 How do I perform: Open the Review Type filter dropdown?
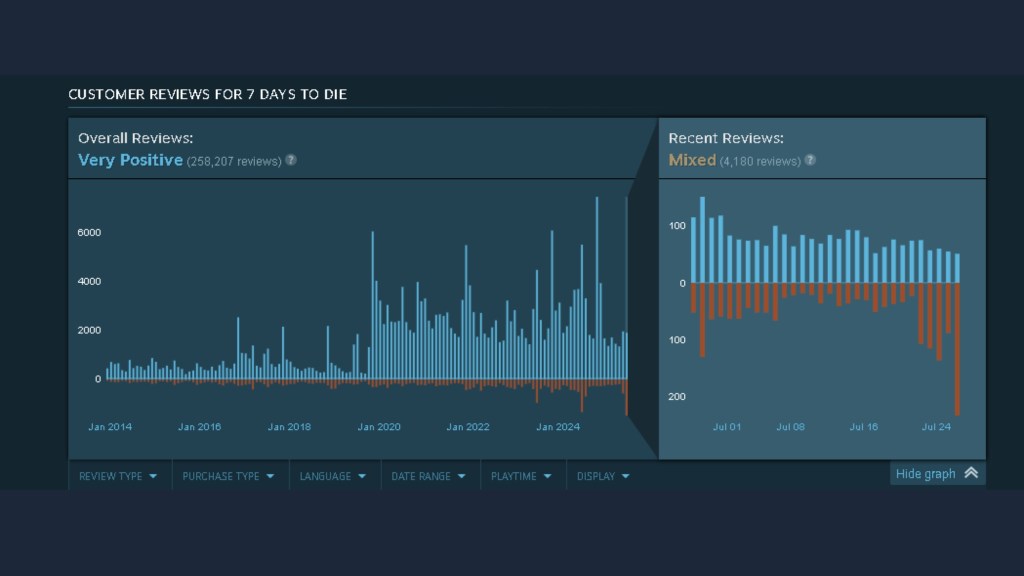click(118, 476)
